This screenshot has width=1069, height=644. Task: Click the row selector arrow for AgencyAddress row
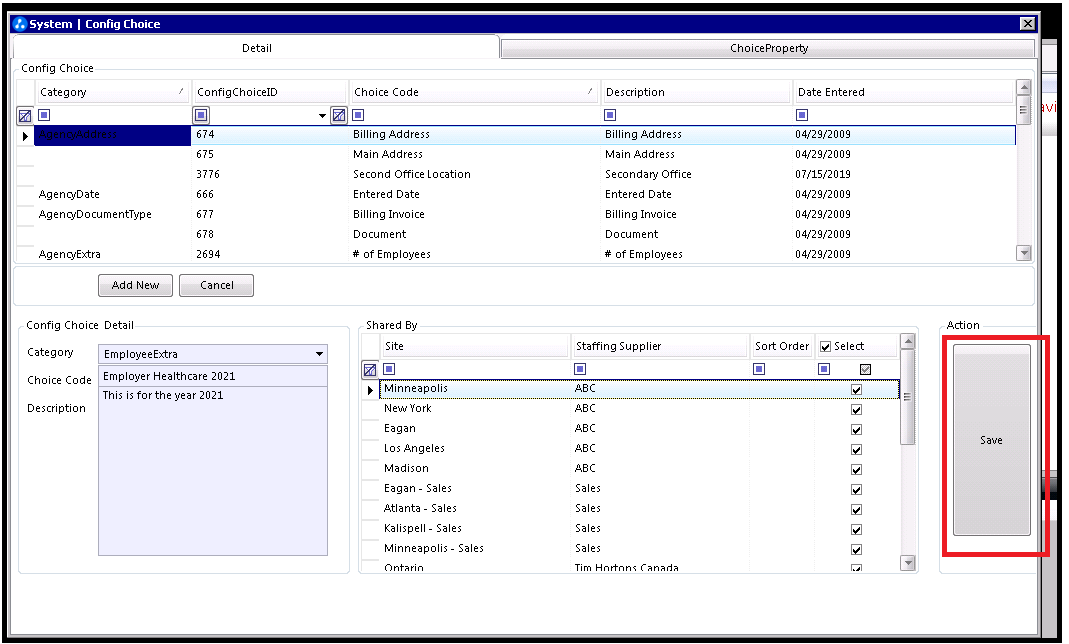tap(25, 136)
